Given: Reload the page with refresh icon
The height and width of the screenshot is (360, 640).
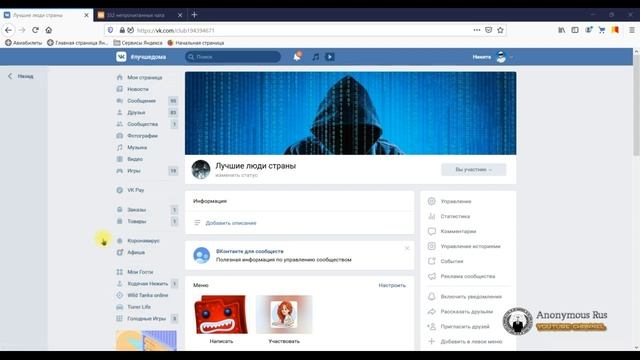Looking at the screenshot, I should (35, 30).
